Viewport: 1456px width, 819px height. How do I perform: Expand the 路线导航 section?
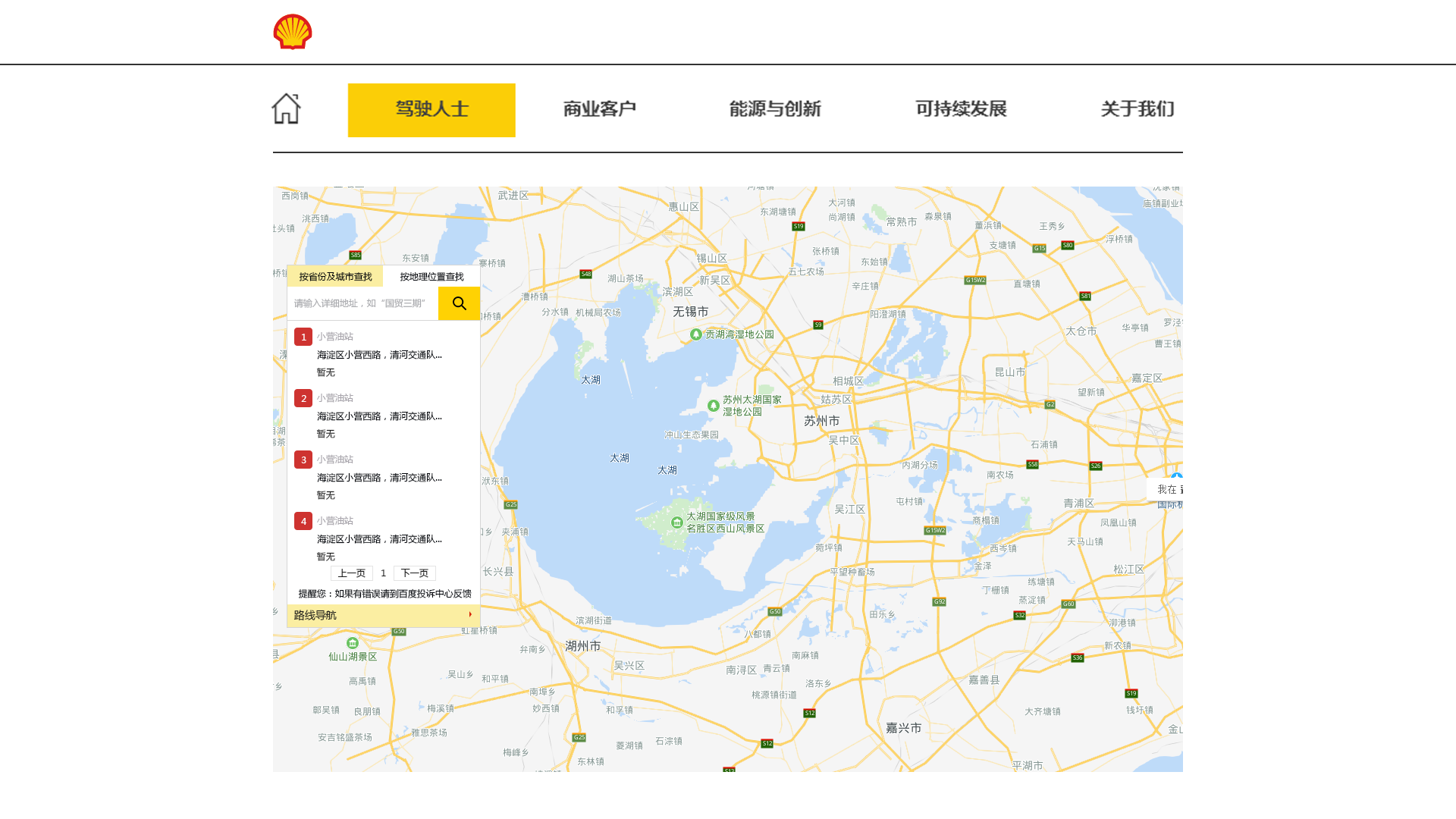click(384, 616)
